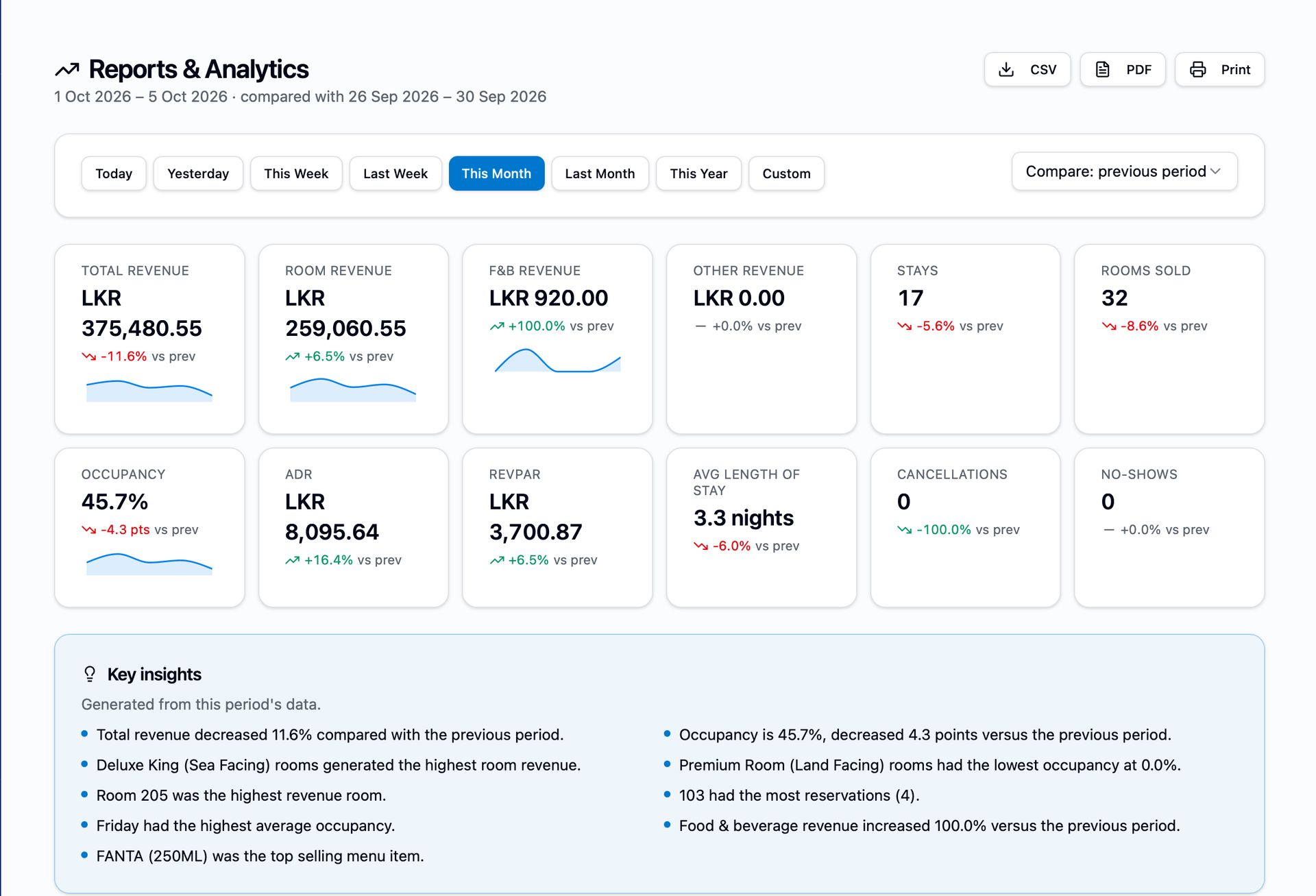The width and height of the screenshot is (1316, 896).
Task: Click the F&B Revenue sparkline graph
Action: [x=558, y=360]
